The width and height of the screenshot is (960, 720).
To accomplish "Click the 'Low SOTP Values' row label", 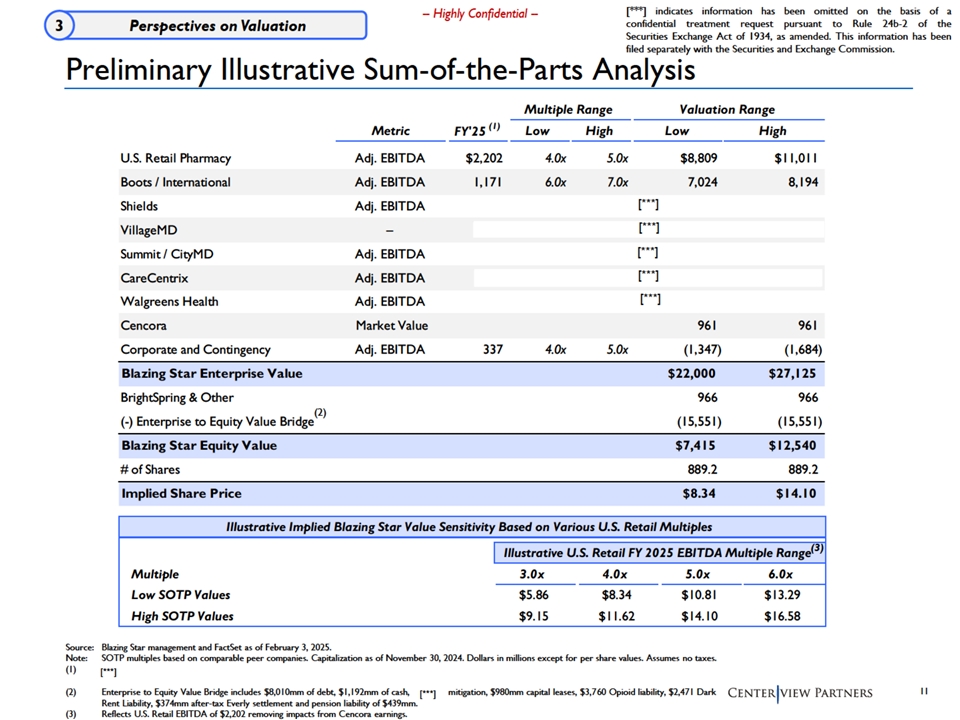I will pos(181,594).
